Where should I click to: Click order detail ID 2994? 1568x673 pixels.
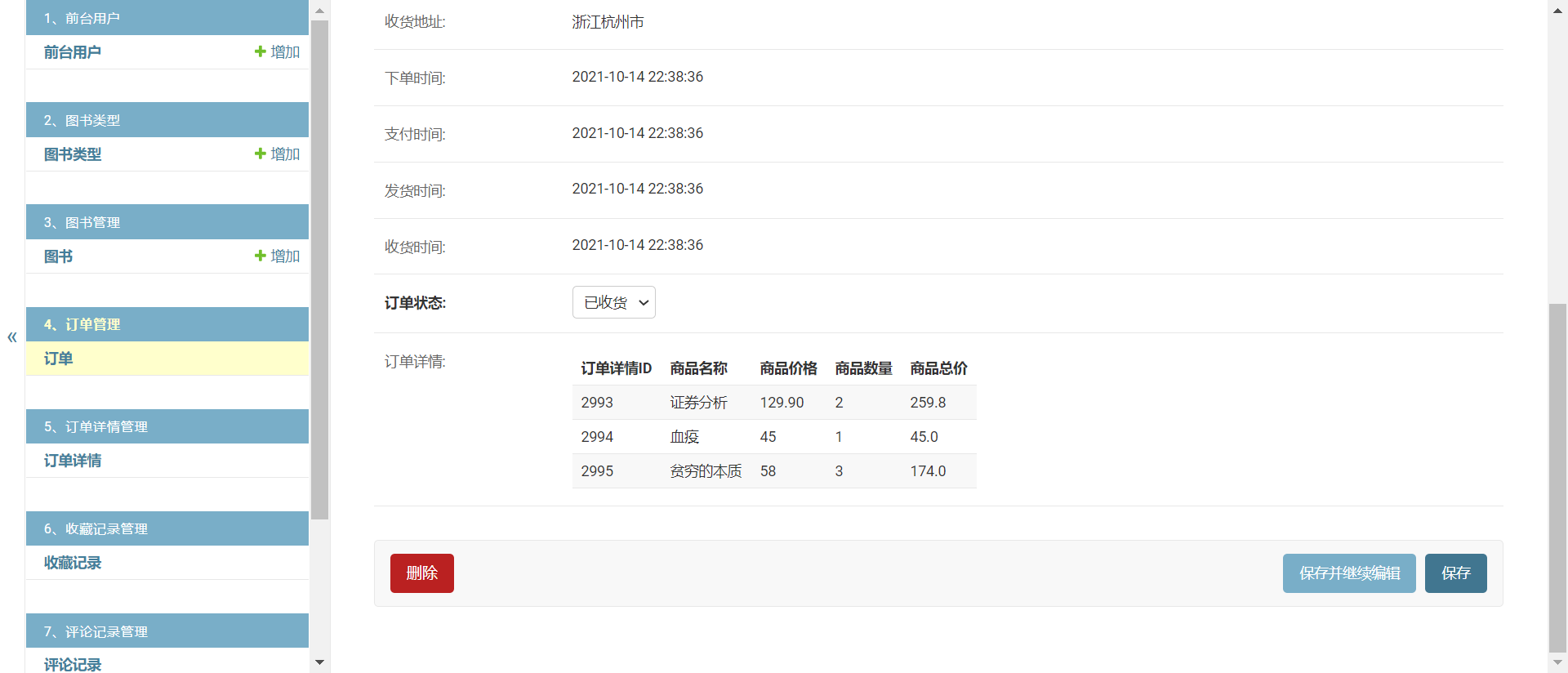(597, 437)
